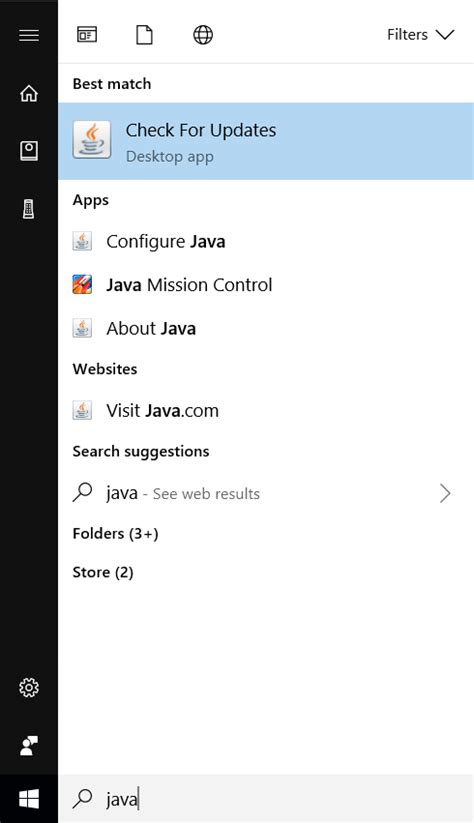Filter results by Documents icon
The width and height of the screenshot is (474, 823).
[144, 35]
